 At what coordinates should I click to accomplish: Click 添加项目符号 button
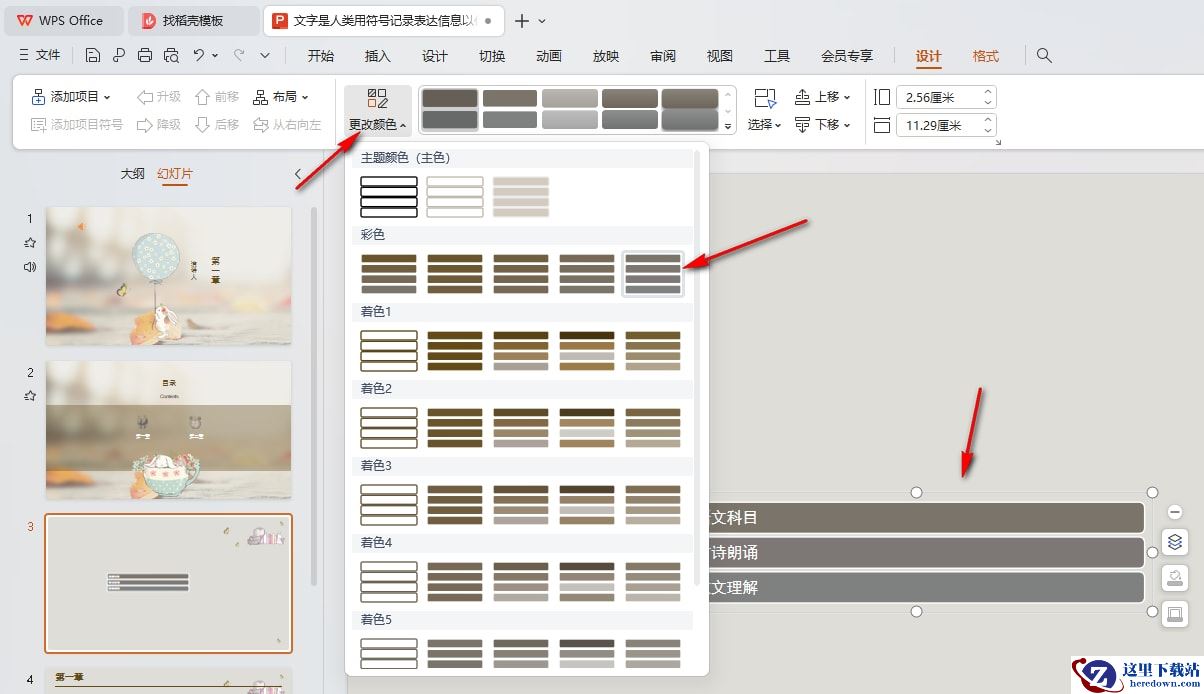[x=77, y=125]
